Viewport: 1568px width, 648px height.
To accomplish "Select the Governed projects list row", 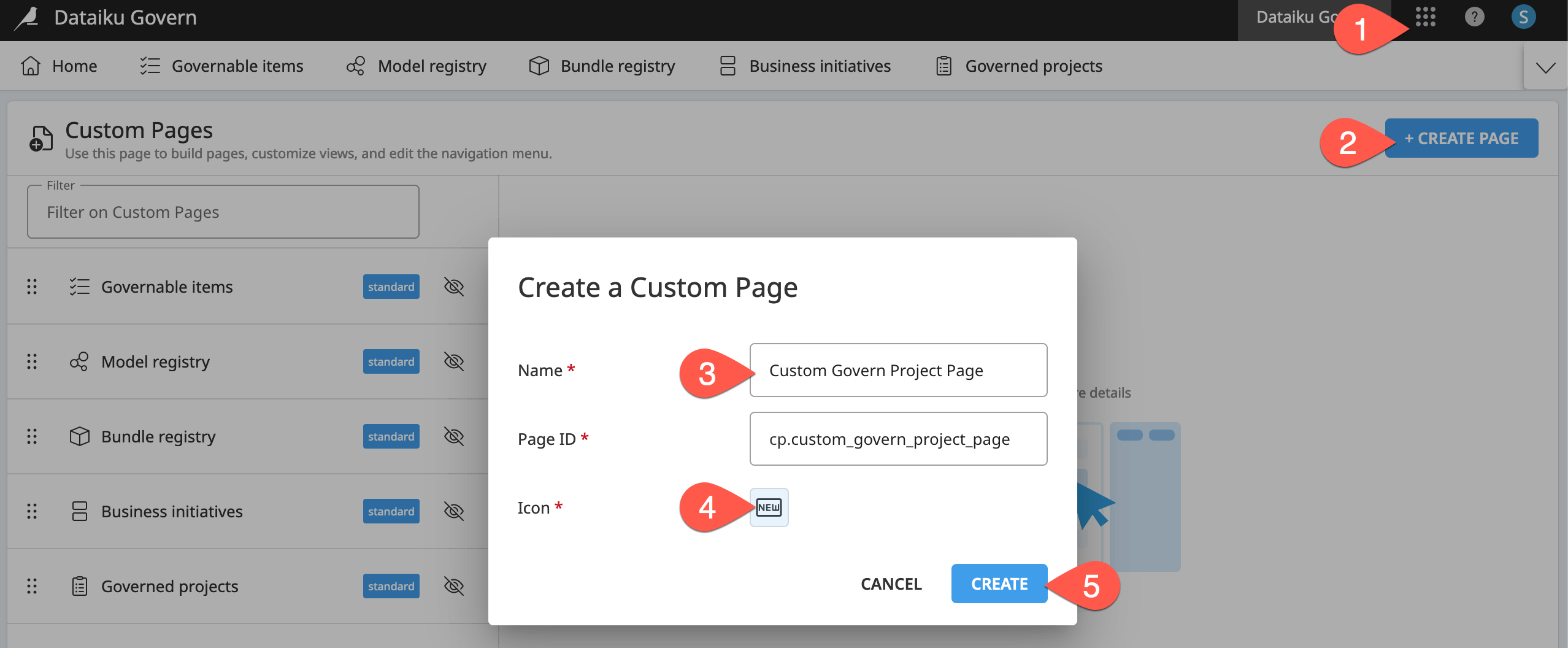I will (x=248, y=586).
